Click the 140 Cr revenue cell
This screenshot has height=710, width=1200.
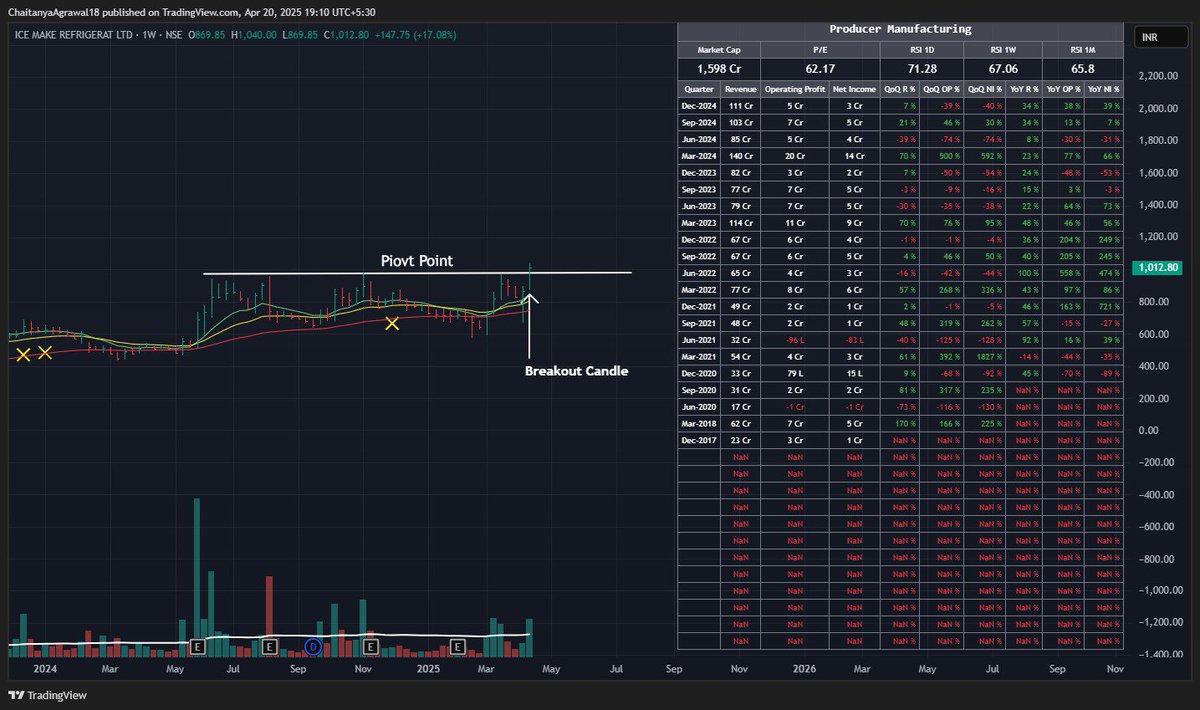coord(741,156)
